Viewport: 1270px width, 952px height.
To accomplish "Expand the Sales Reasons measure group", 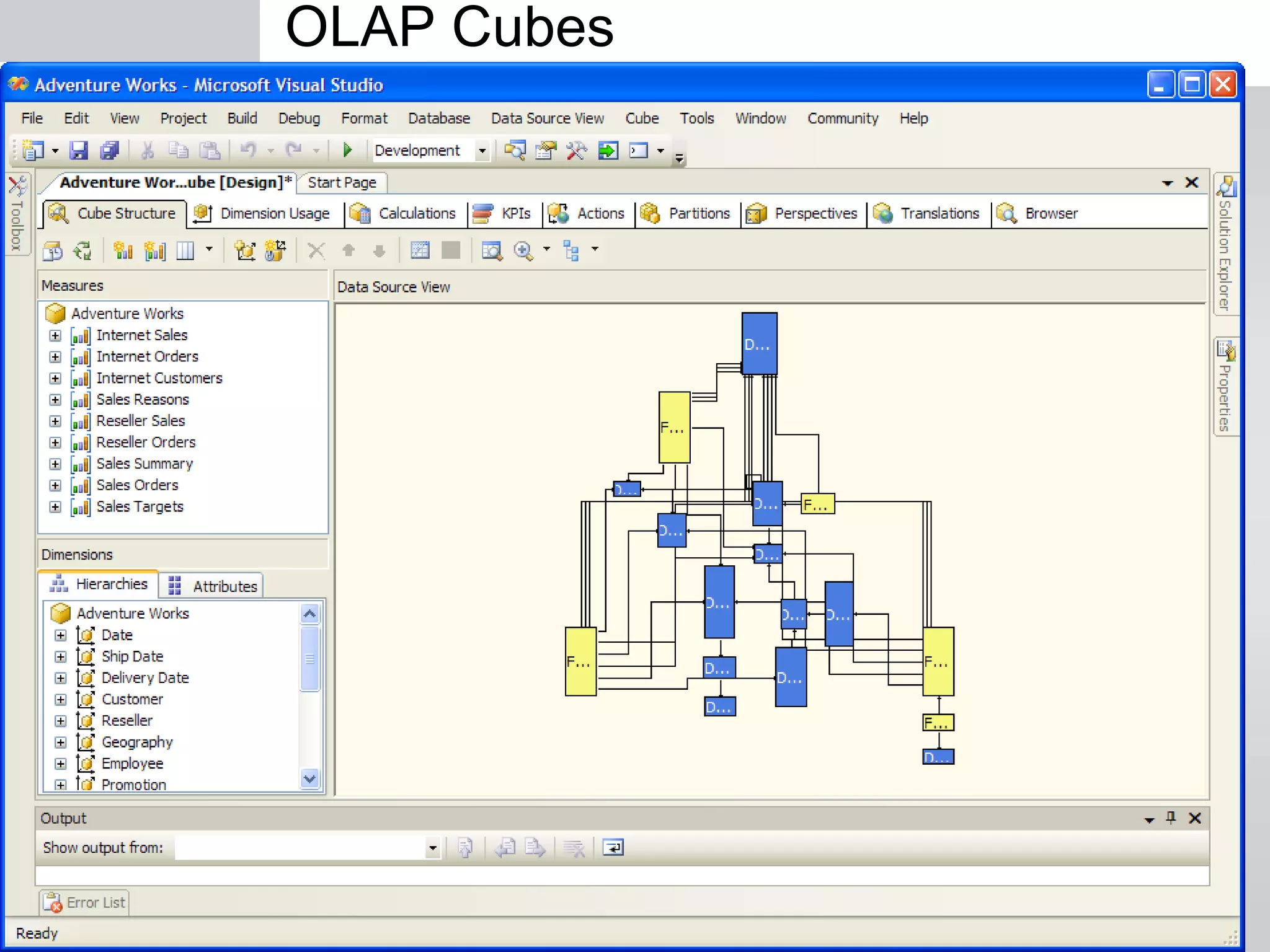I will (55, 400).
